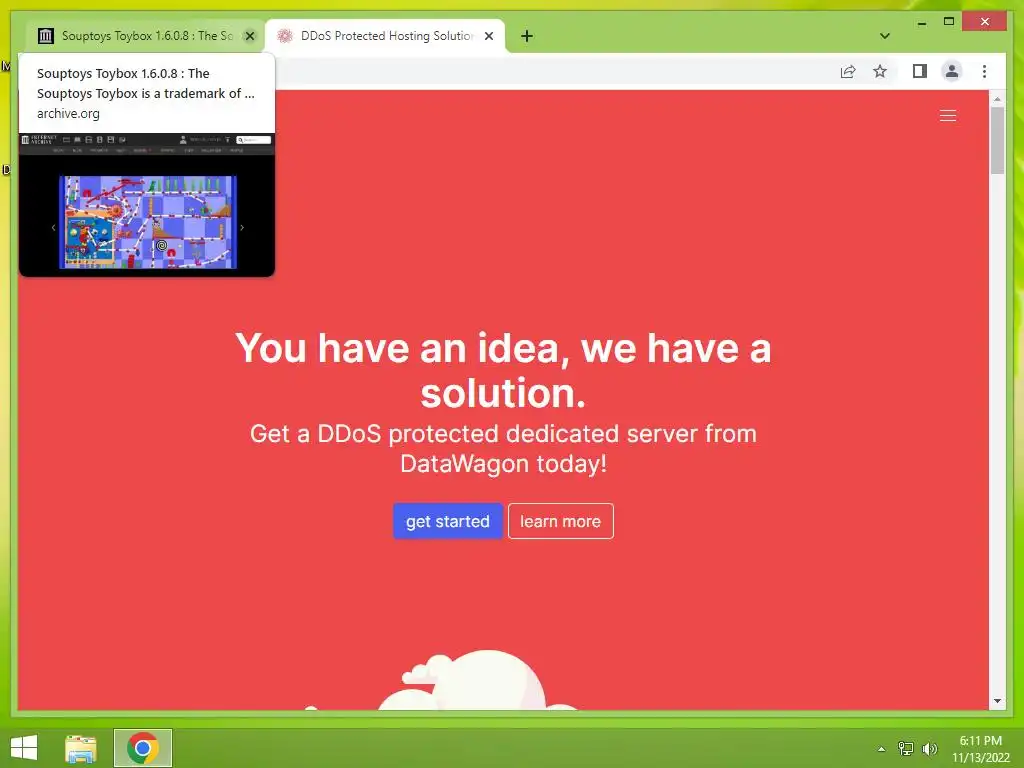Select the DDoS Protected Hosting Solution tab
The image size is (1024, 768).
click(x=387, y=36)
